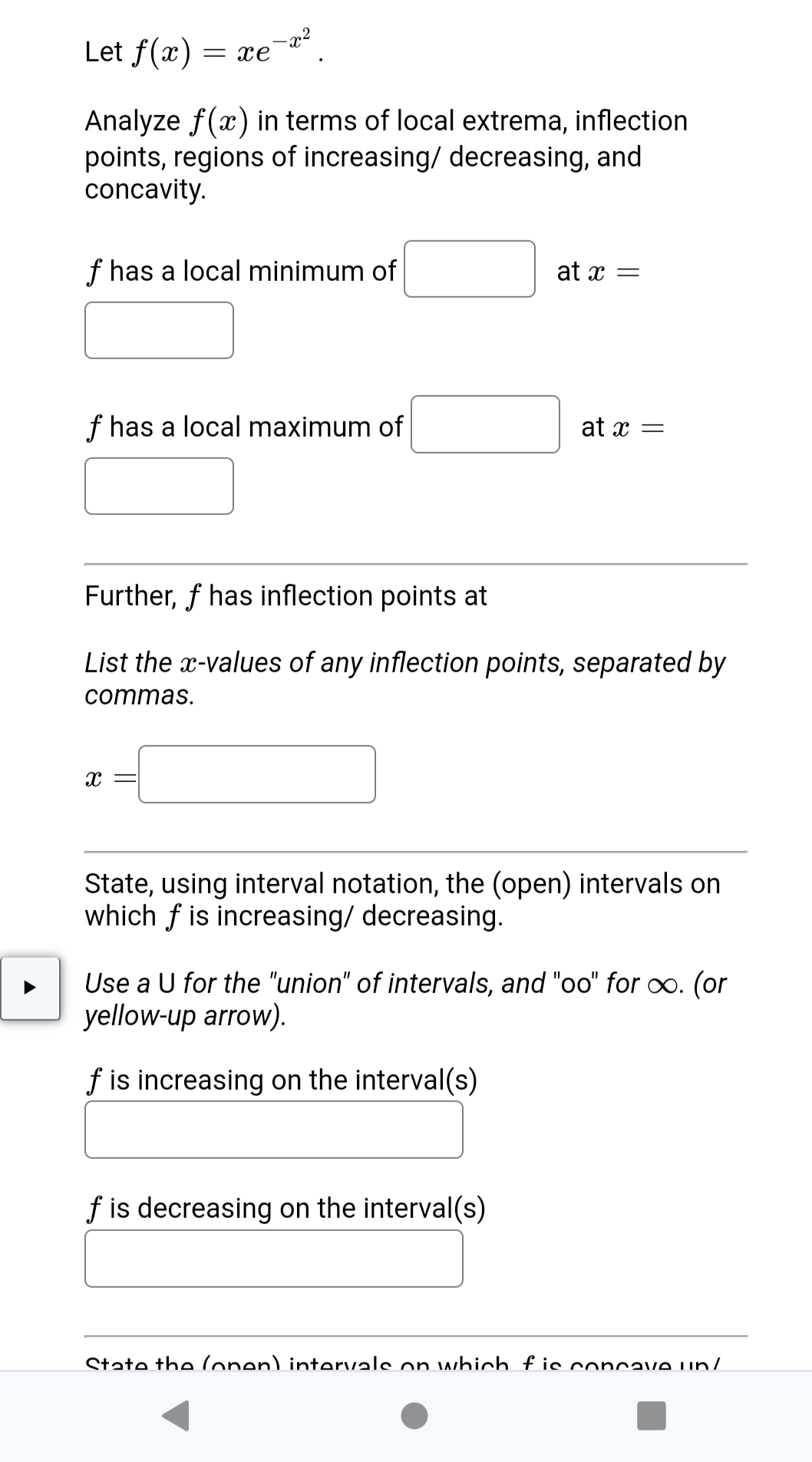Tap the square overview icon in the navigation bar

pos(650,1415)
